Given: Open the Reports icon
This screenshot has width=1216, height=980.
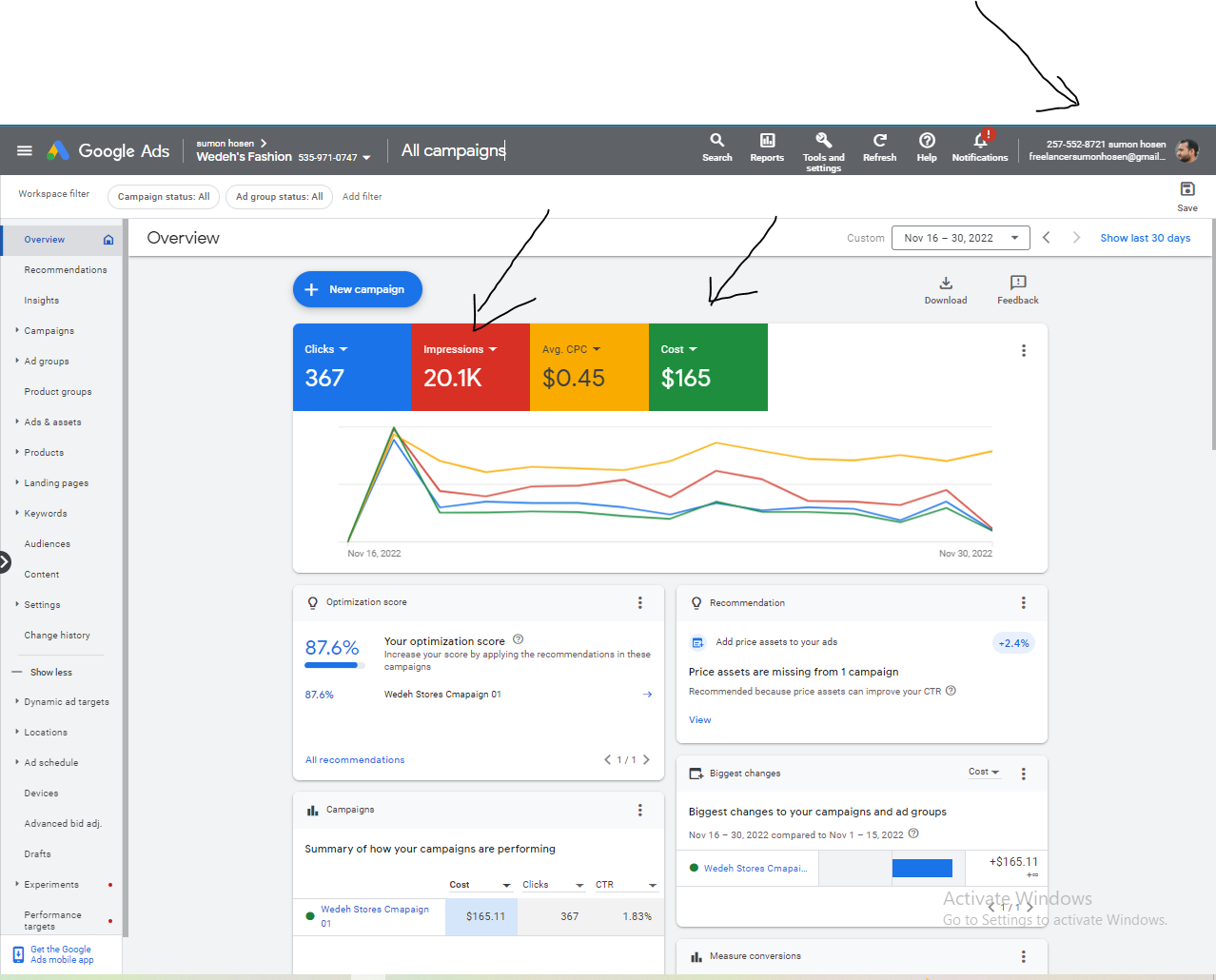Looking at the screenshot, I should [x=767, y=141].
